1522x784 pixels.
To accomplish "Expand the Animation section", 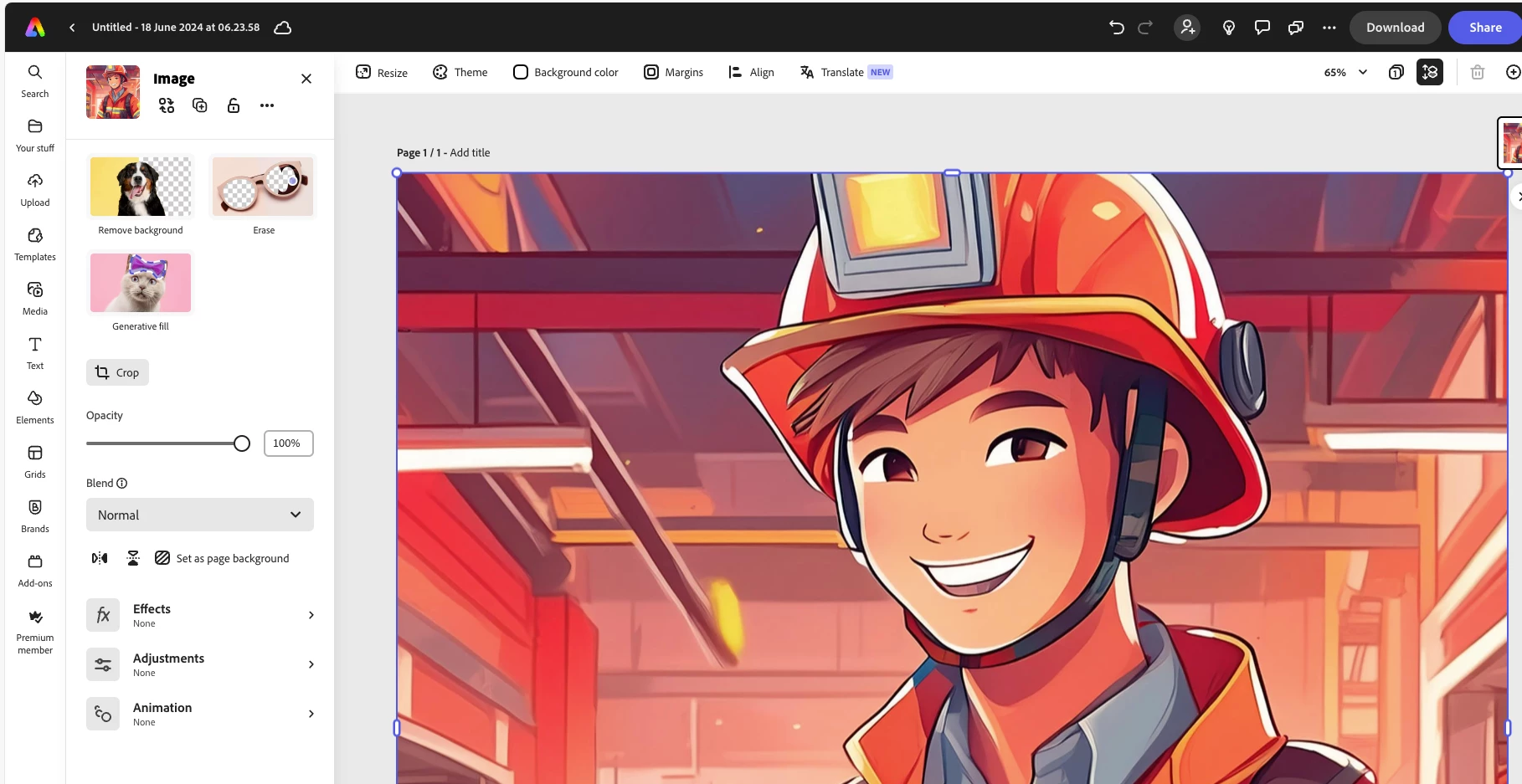I will point(200,714).
